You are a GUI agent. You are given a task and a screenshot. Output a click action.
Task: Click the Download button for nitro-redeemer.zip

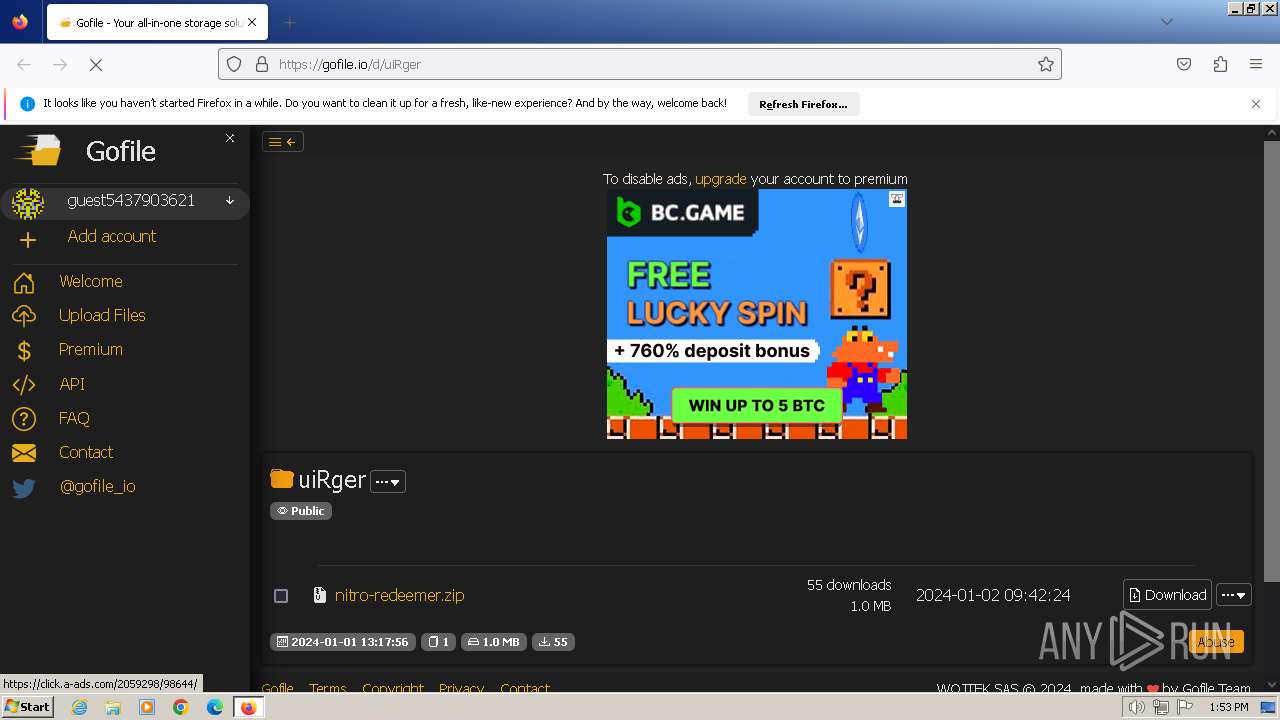point(1167,595)
